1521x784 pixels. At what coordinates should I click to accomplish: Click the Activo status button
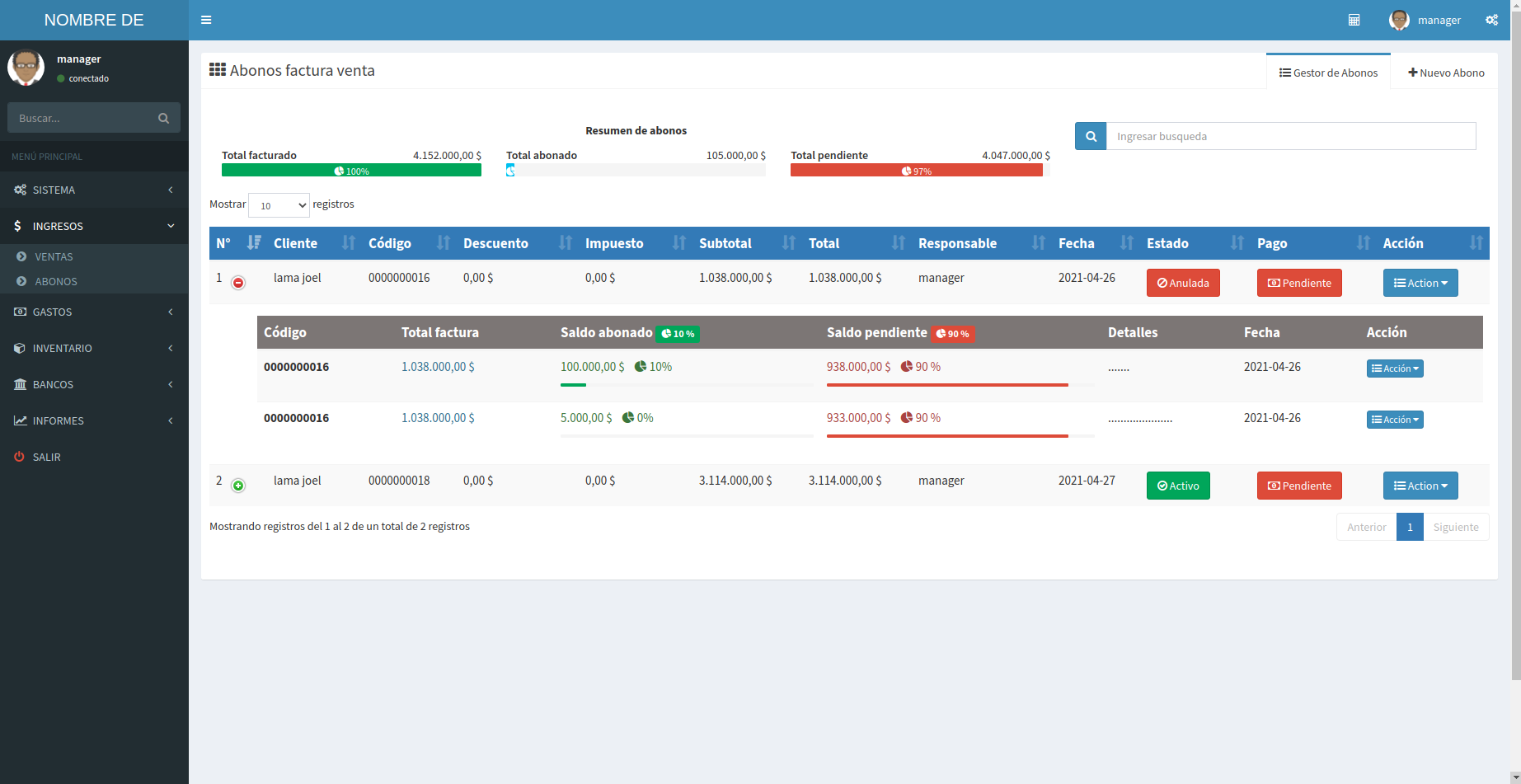[x=1177, y=486]
